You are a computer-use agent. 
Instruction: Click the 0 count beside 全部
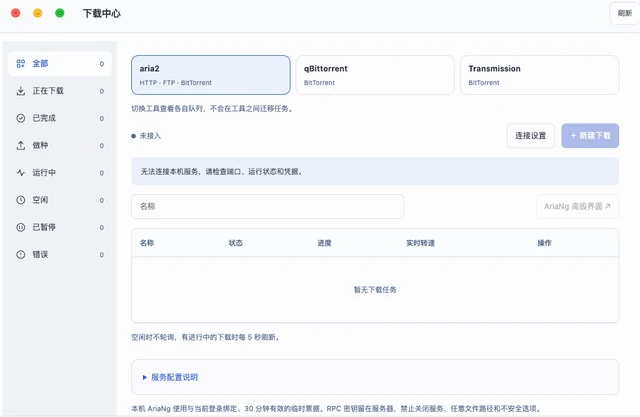(102, 64)
